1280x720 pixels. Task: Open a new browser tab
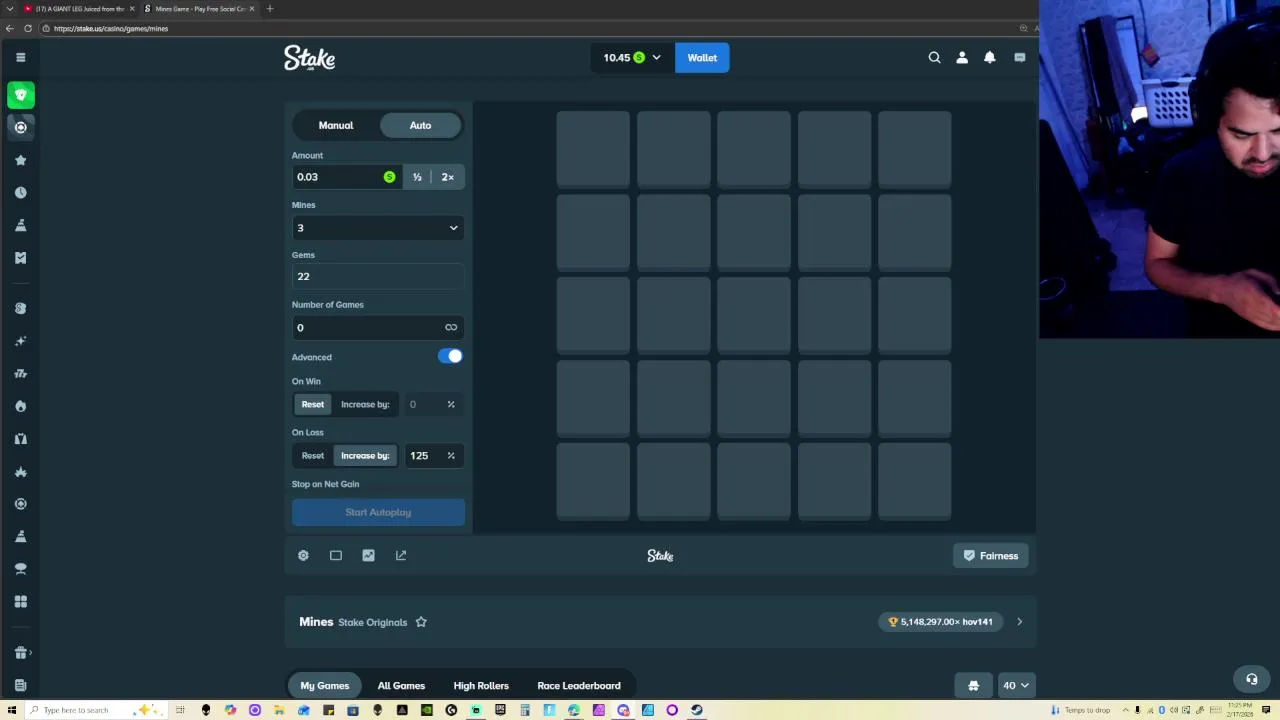(x=269, y=9)
